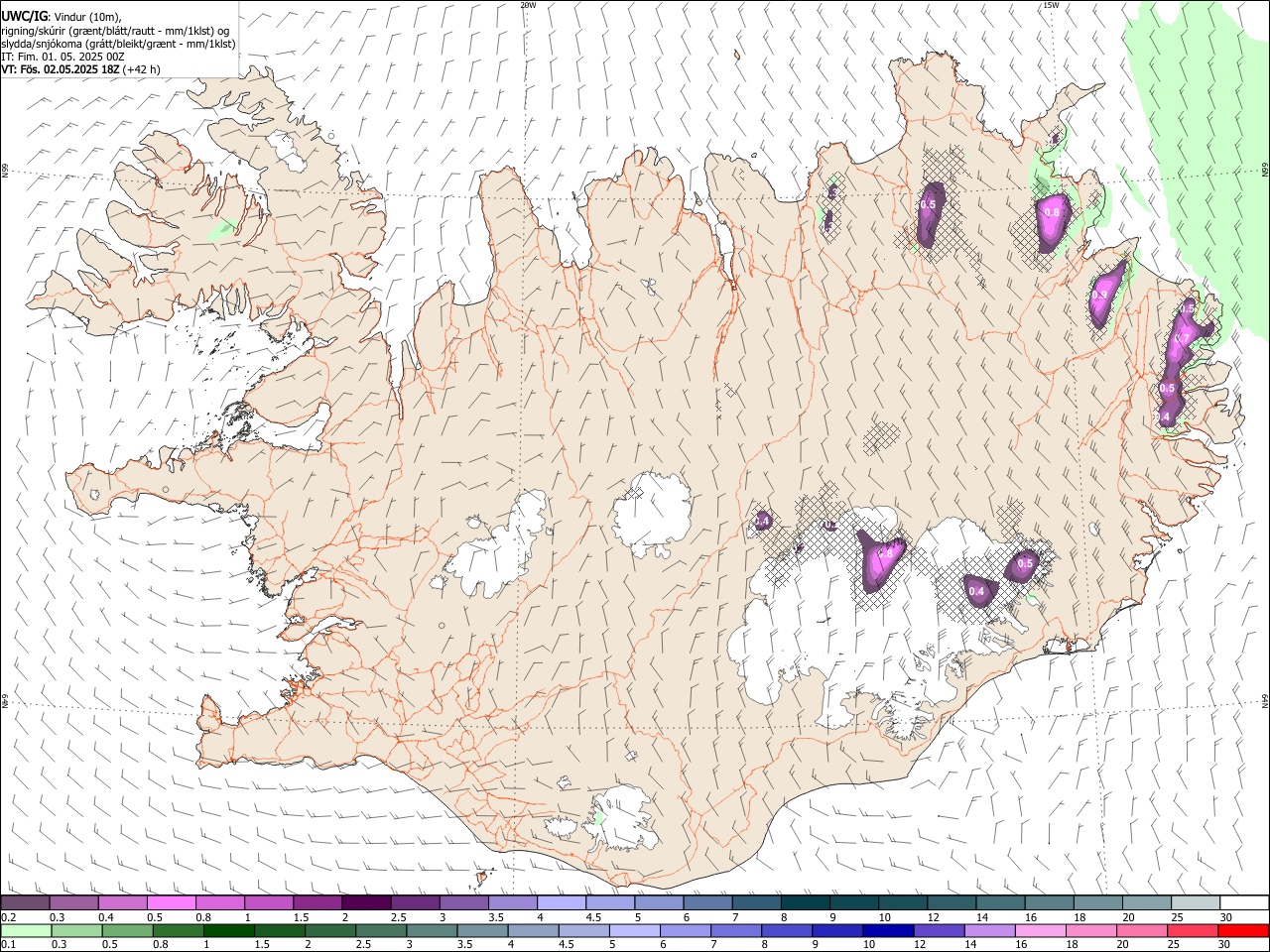
Task: Pick the light lavender 4–4.5 swatch in the upper legend
Action: 562,903
